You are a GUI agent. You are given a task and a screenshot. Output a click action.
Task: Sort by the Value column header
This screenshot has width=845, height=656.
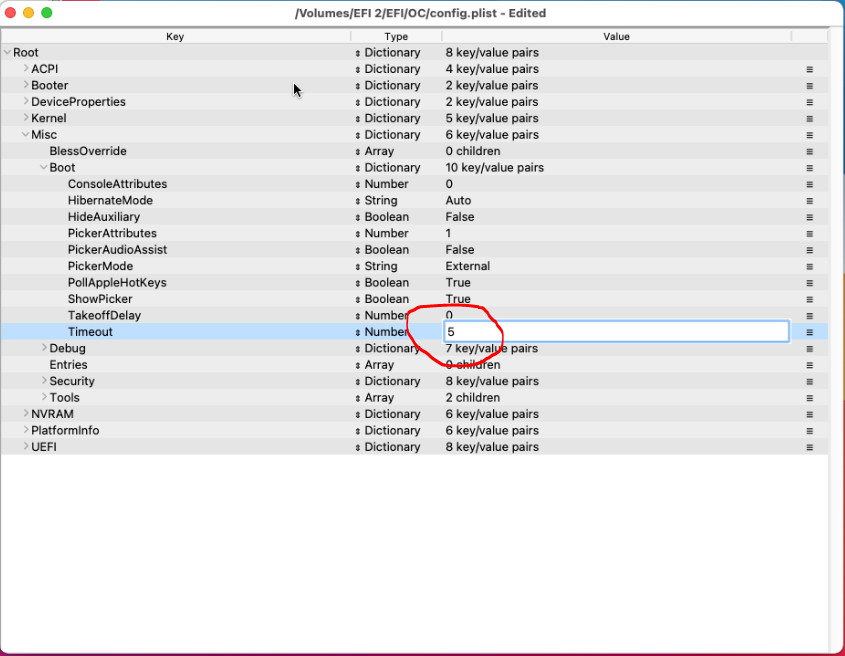[x=617, y=36]
